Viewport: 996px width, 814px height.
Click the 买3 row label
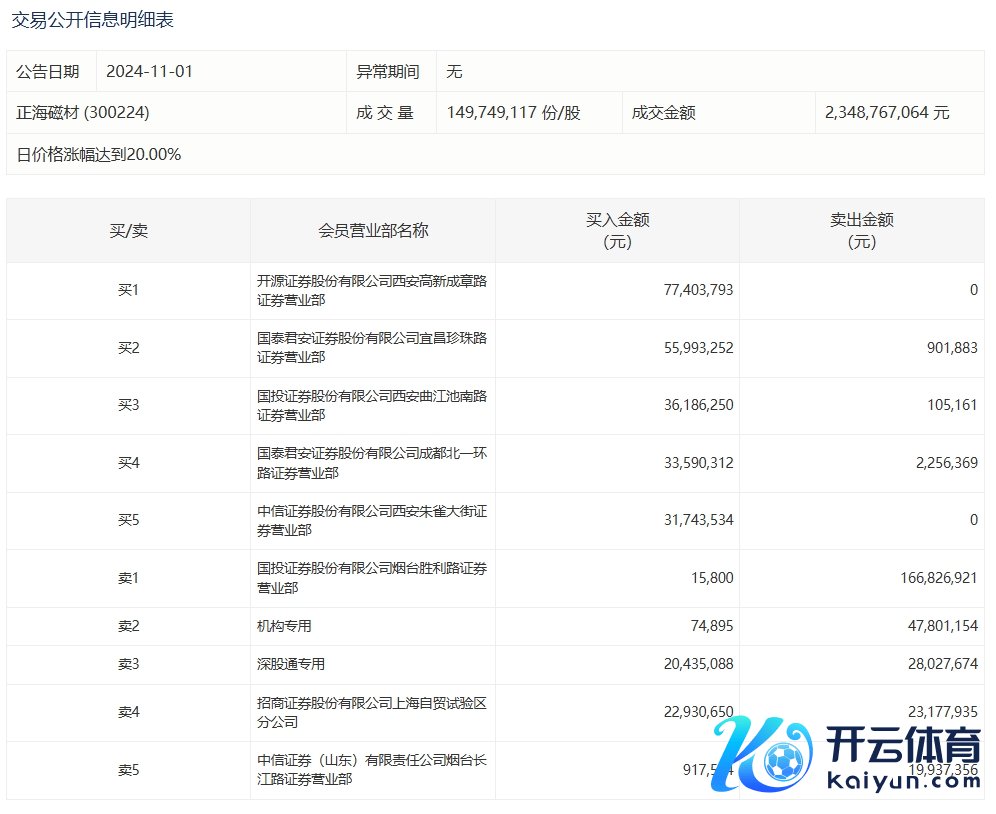[128, 406]
